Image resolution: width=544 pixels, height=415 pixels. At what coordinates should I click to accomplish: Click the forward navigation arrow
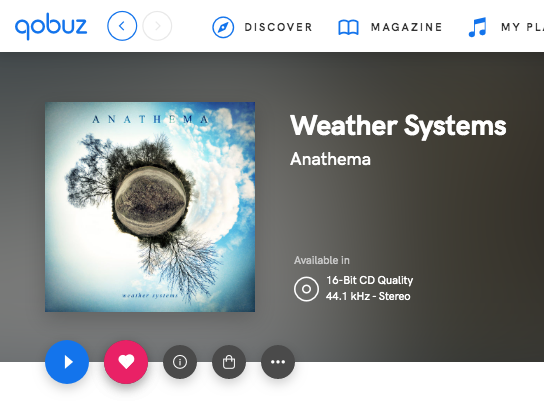pos(157,26)
